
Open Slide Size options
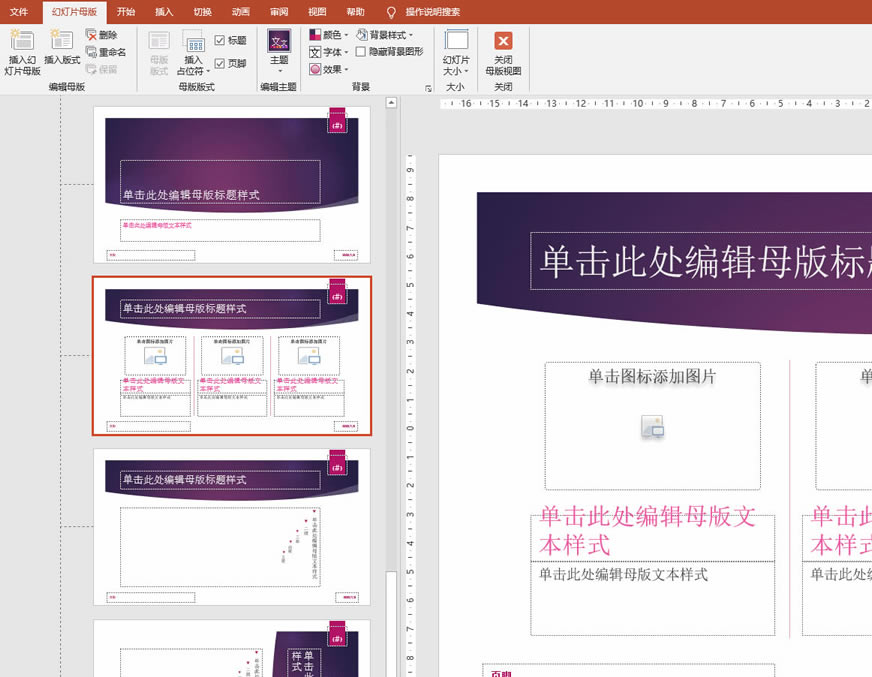456,52
